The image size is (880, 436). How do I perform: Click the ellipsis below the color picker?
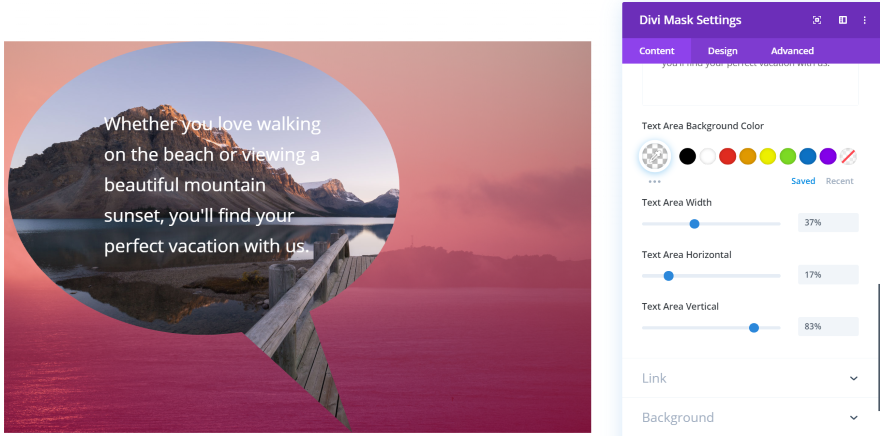click(654, 181)
